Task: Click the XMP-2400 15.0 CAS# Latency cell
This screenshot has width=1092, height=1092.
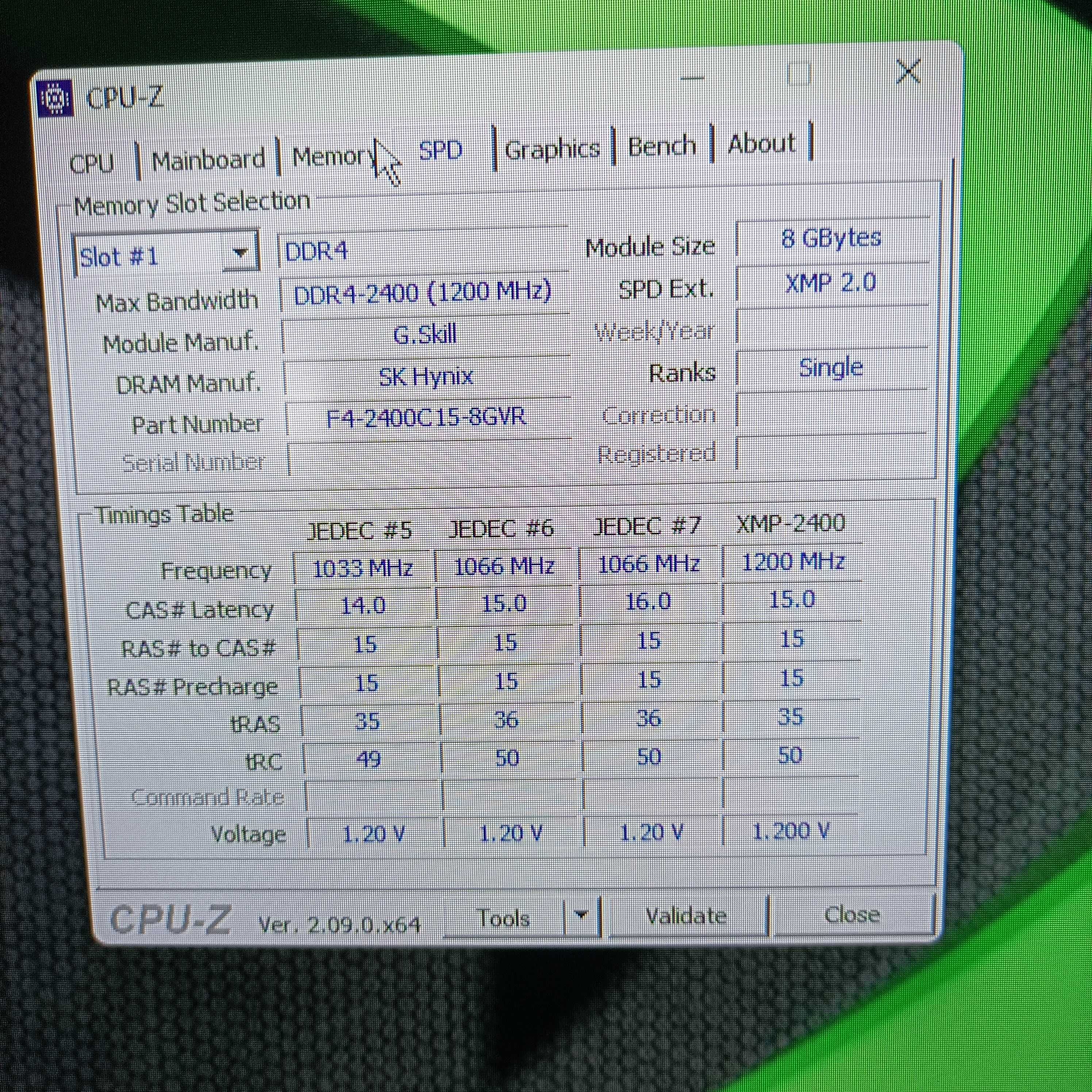Action: click(792, 599)
